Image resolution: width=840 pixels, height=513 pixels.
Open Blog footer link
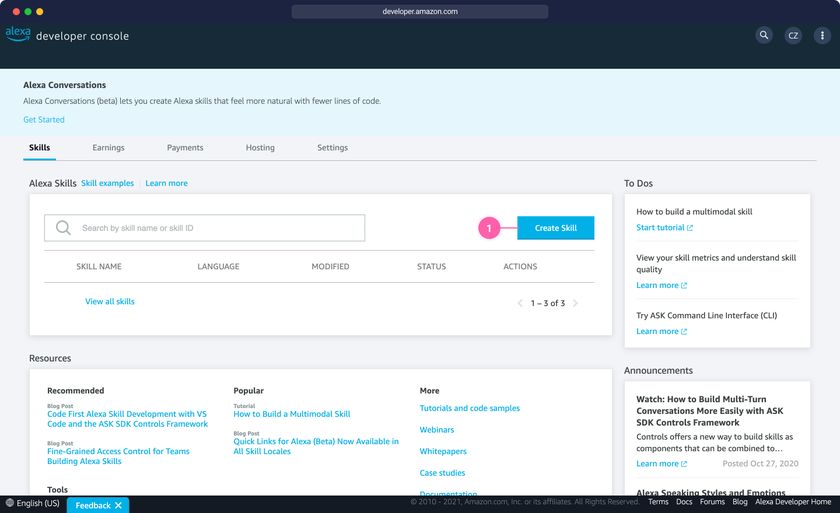tap(740, 502)
